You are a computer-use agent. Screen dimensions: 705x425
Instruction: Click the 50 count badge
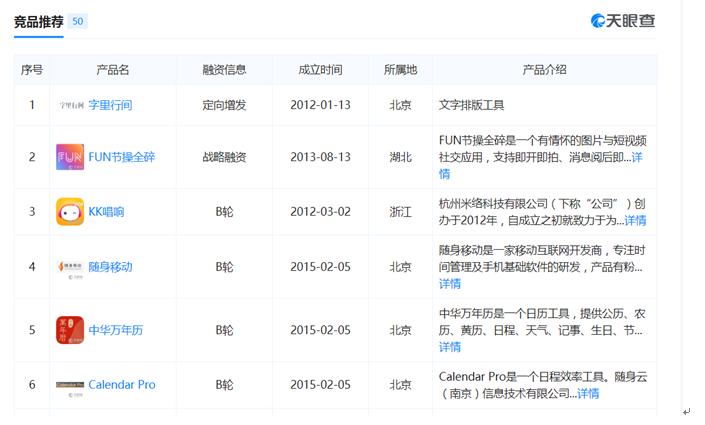77,21
